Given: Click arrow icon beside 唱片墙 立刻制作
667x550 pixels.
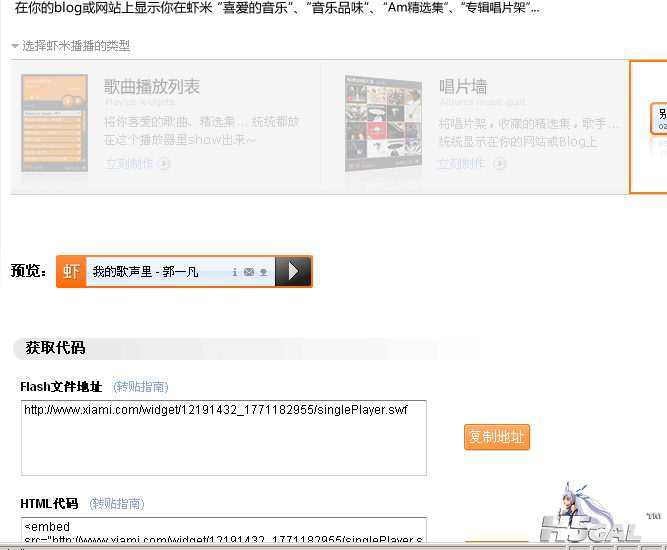Looking at the screenshot, I should (499, 164).
